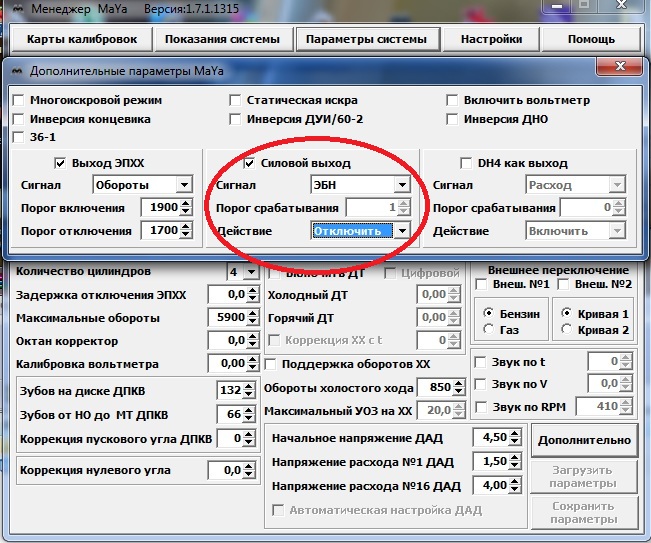
Task: Toggle Коррекция ХХ с t checkbox
Action: (x=274, y=341)
